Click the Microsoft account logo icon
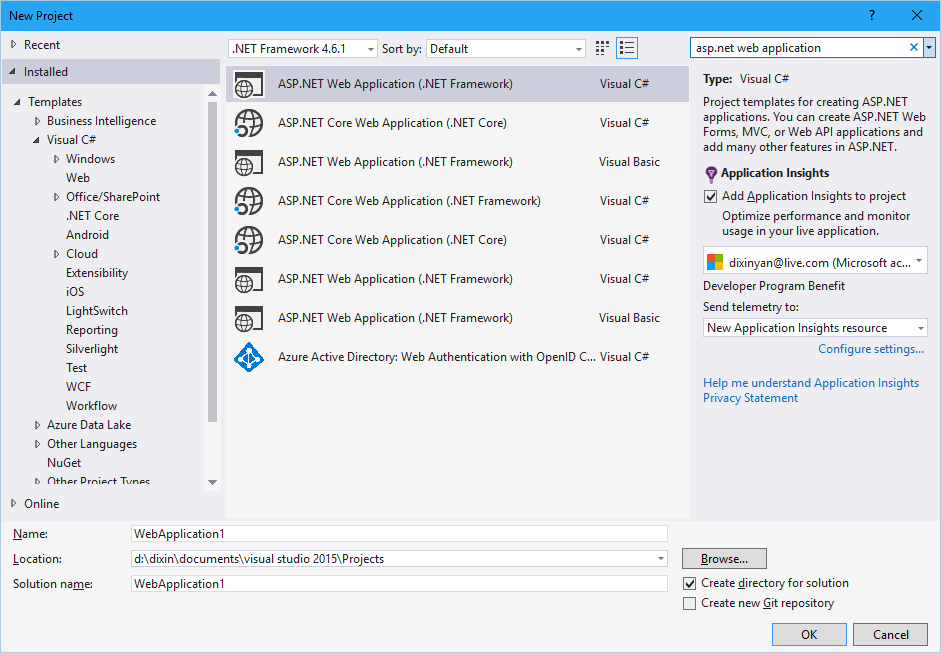Screen dimensions: 941x653 tap(715, 262)
